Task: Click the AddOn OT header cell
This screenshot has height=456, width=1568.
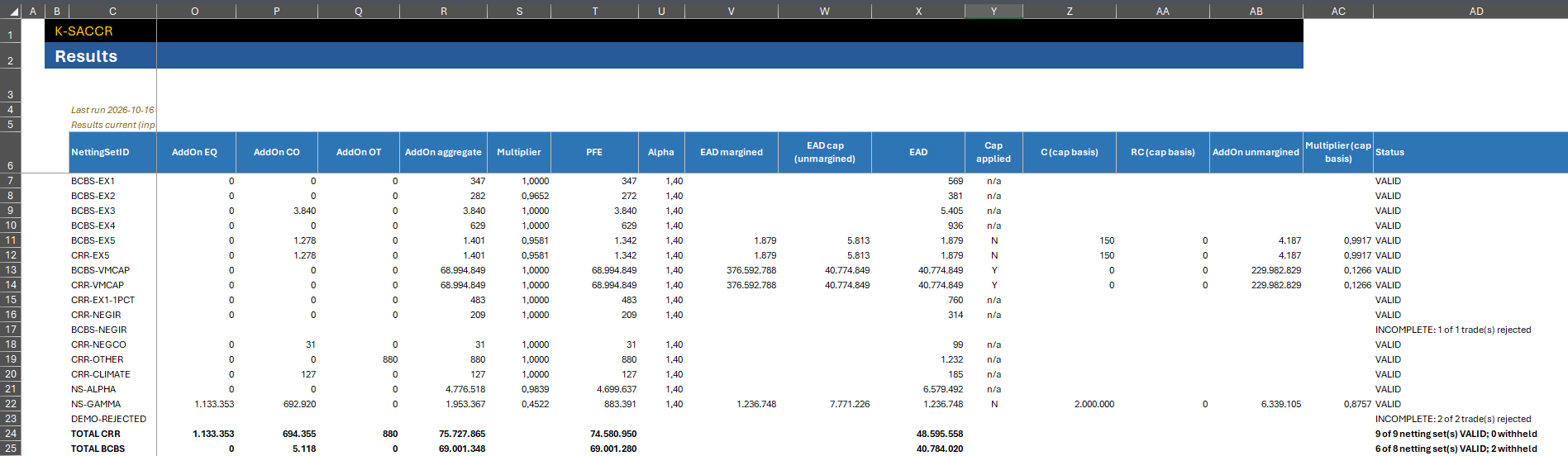Action: click(x=359, y=152)
